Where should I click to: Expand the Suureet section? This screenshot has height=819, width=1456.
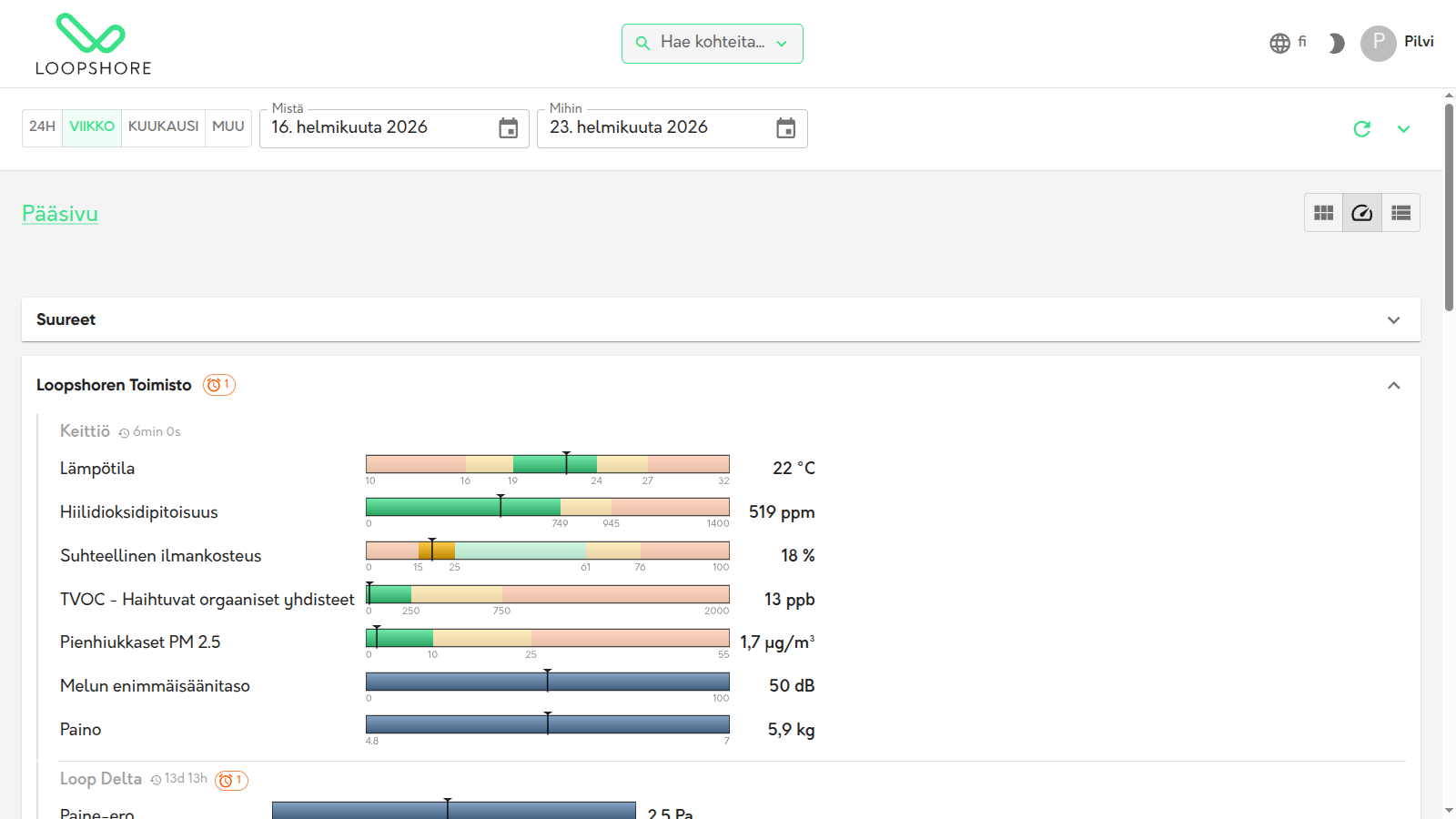click(721, 319)
